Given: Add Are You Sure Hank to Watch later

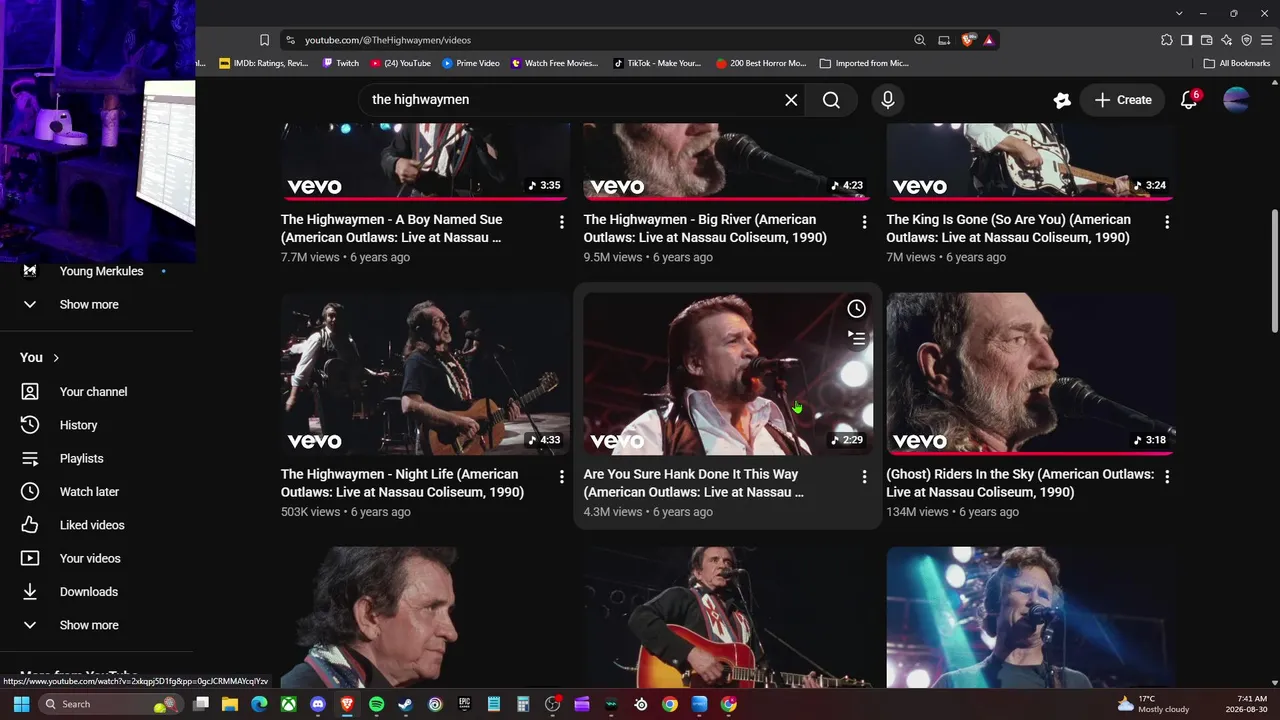Looking at the screenshot, I should (x=856, y=309).
